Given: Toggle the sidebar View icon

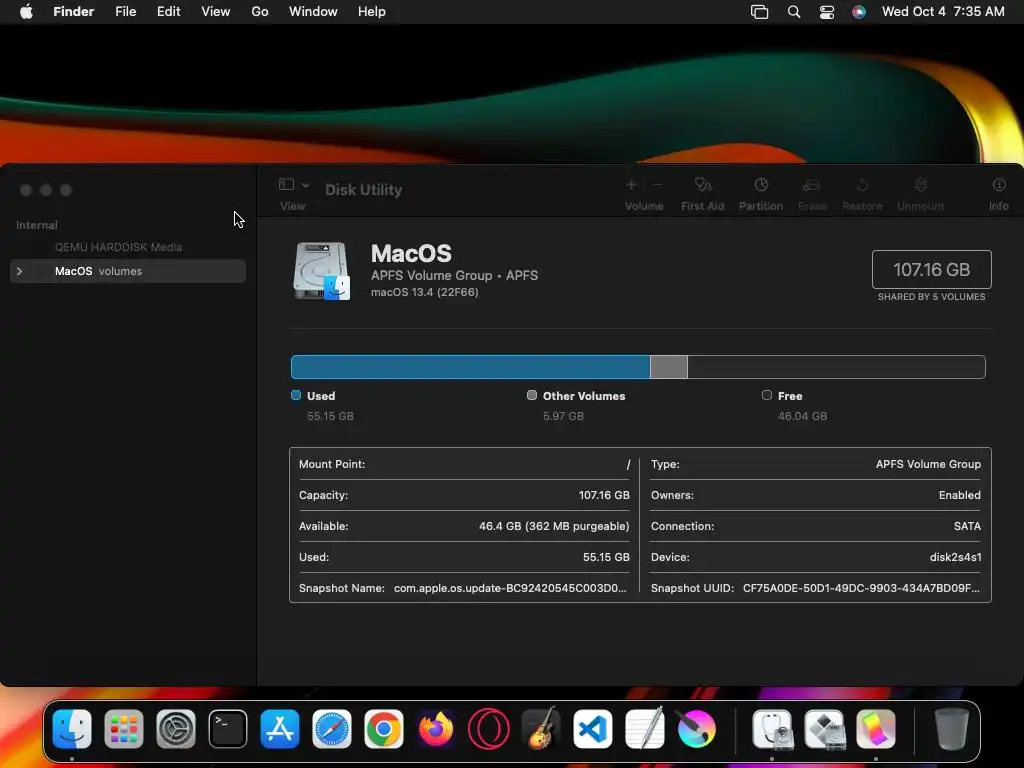Looking at the screenshot, I should click(286, 184).
